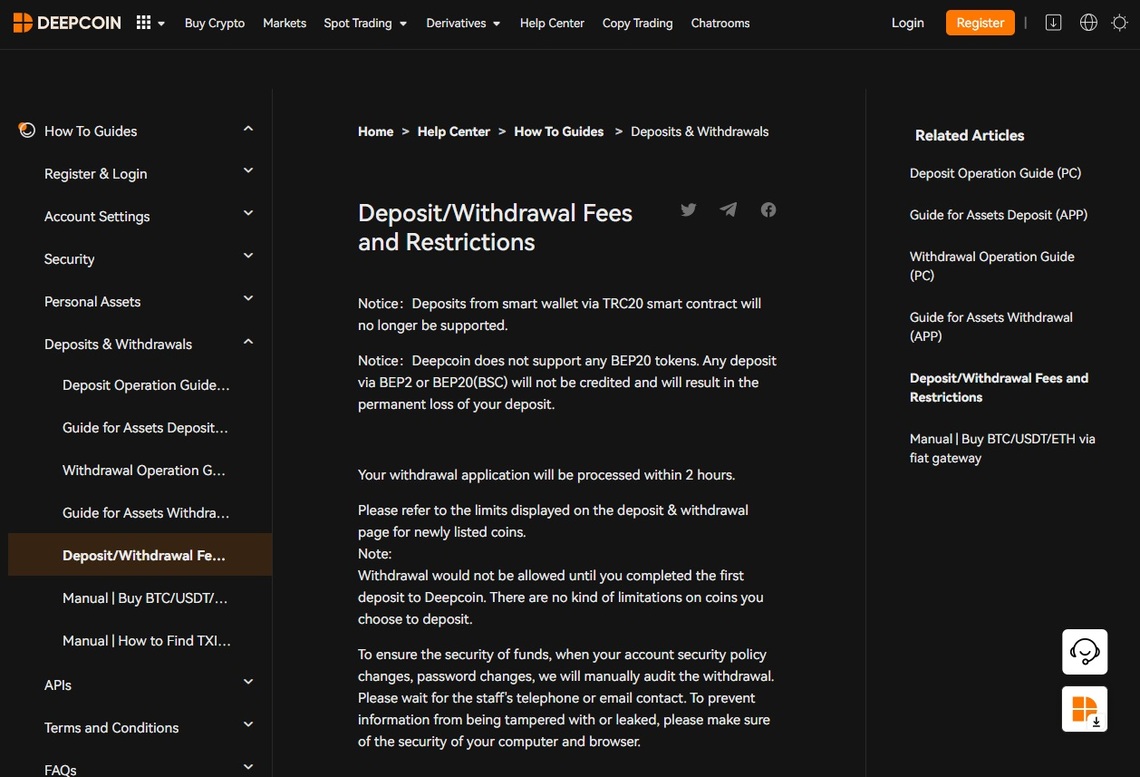The image size is (1140, 777).
Task: Share article on Twitter
Action: tap(689, 209)
